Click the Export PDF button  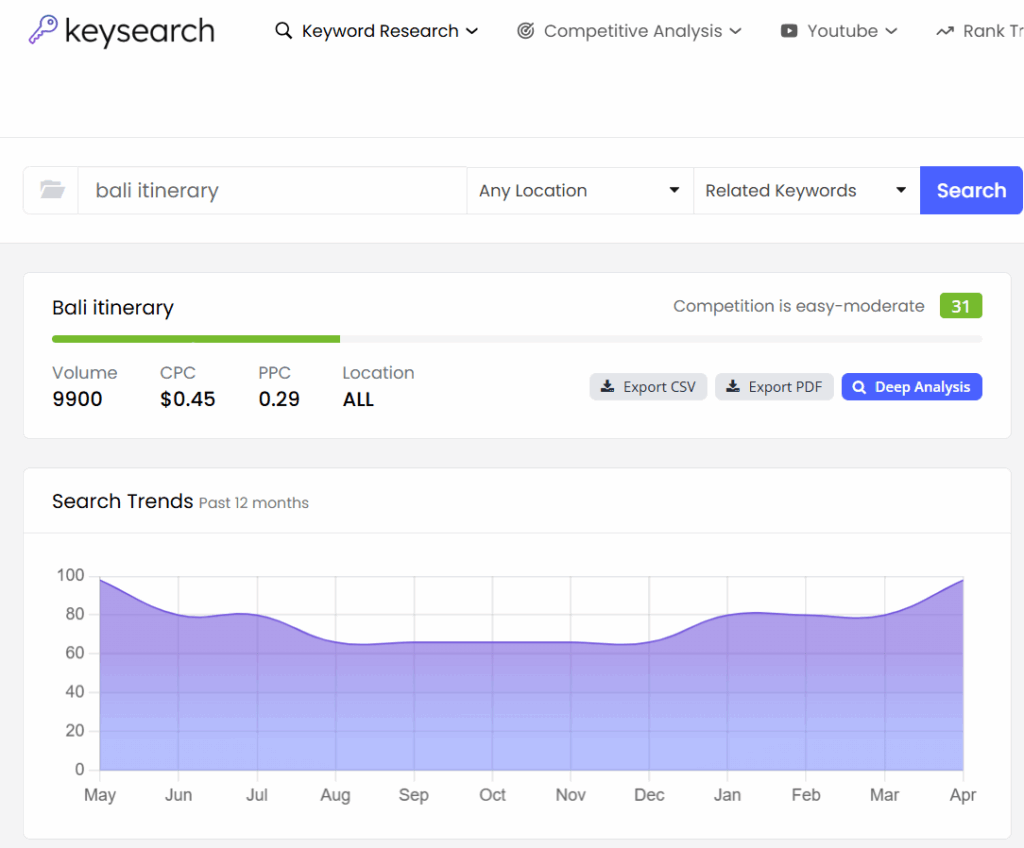[x=774, y=387]
